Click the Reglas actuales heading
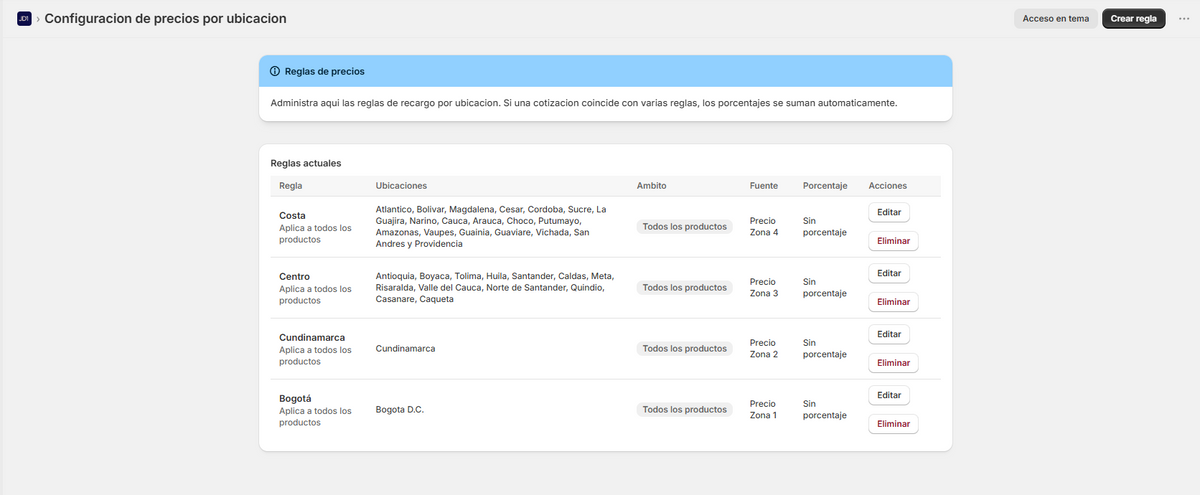 pos(306,163)
